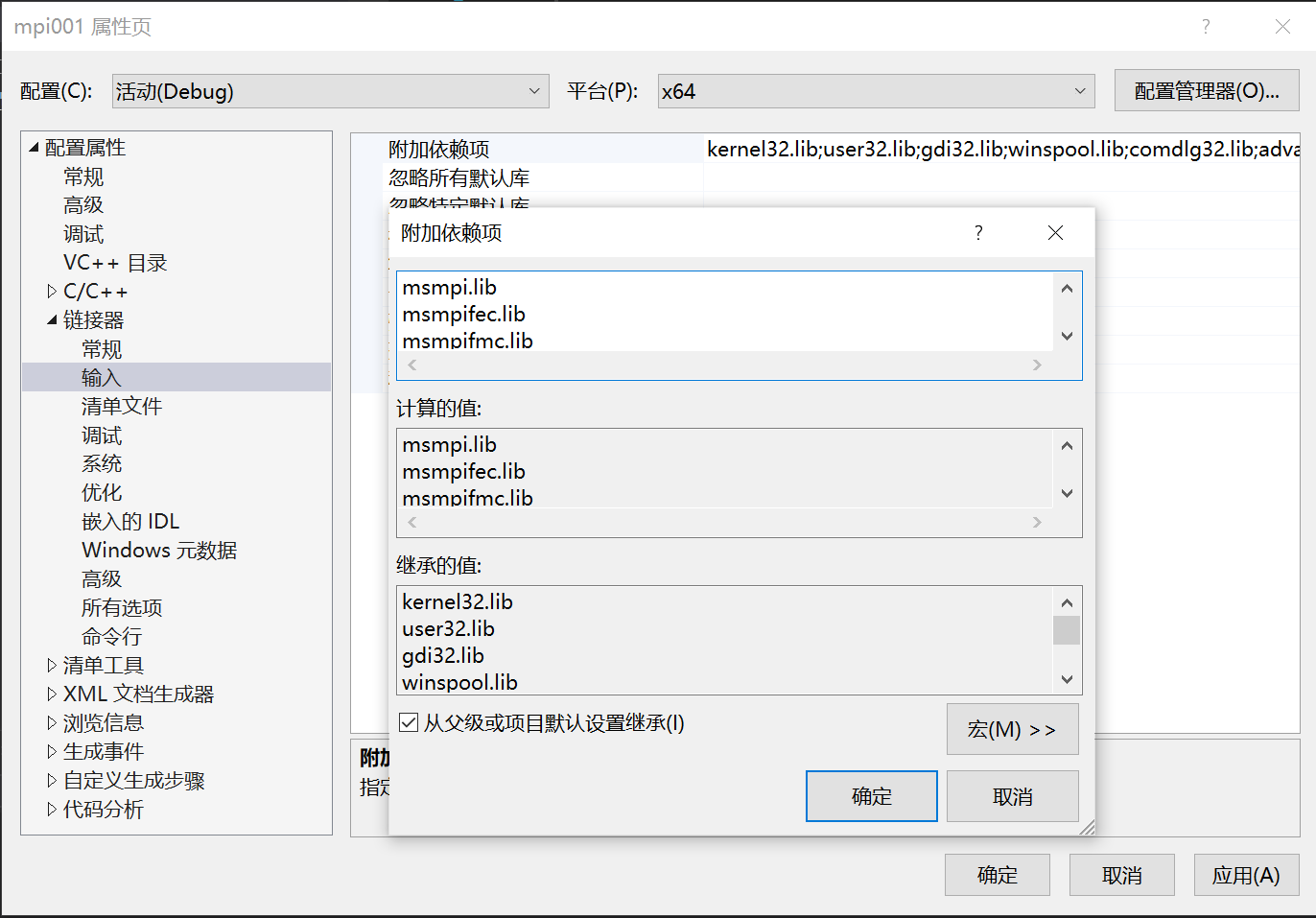Expand the 浏览信息 node

(51, 722)
